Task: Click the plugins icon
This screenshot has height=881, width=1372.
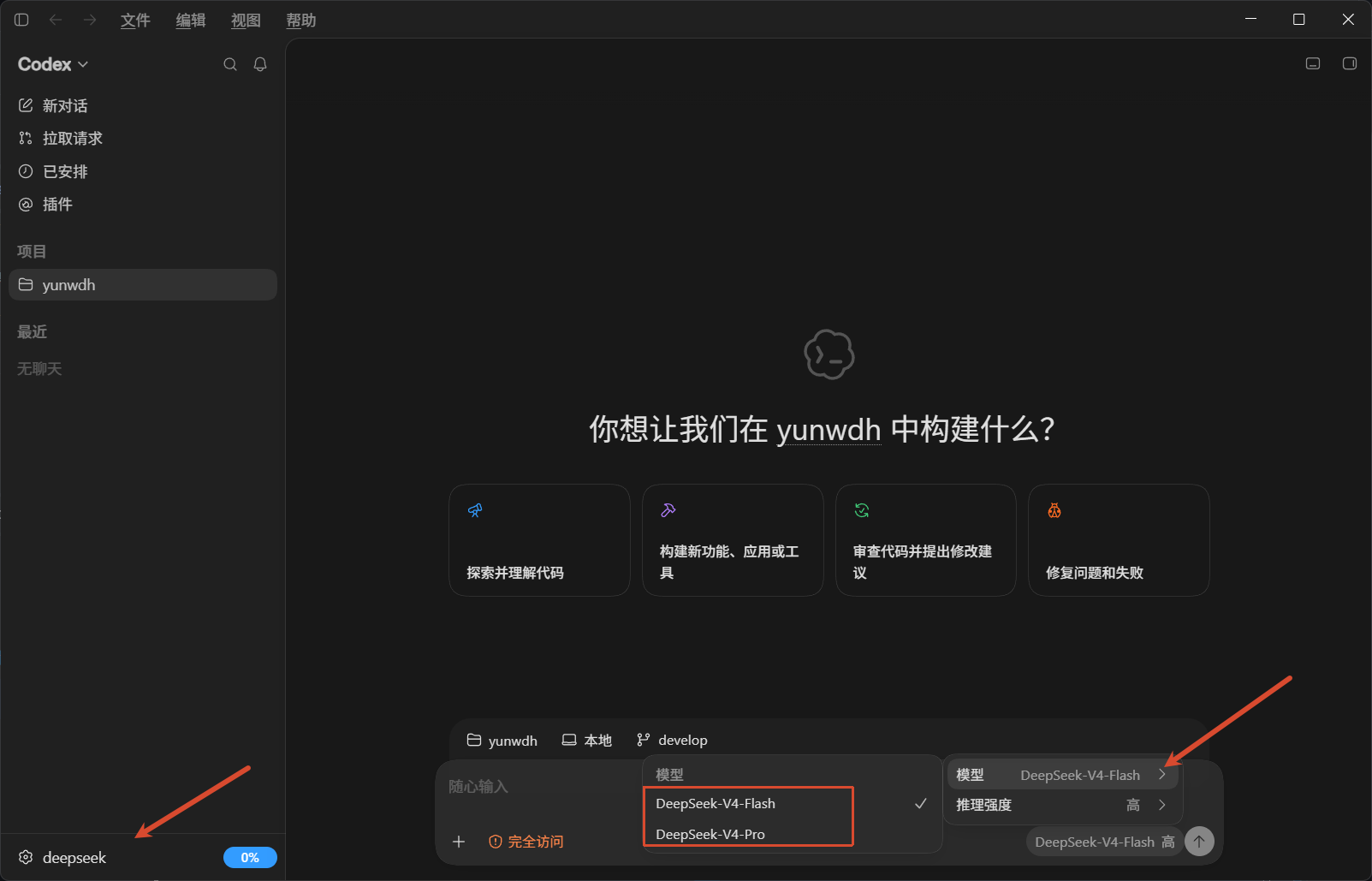Action: (x=26, y=204)
